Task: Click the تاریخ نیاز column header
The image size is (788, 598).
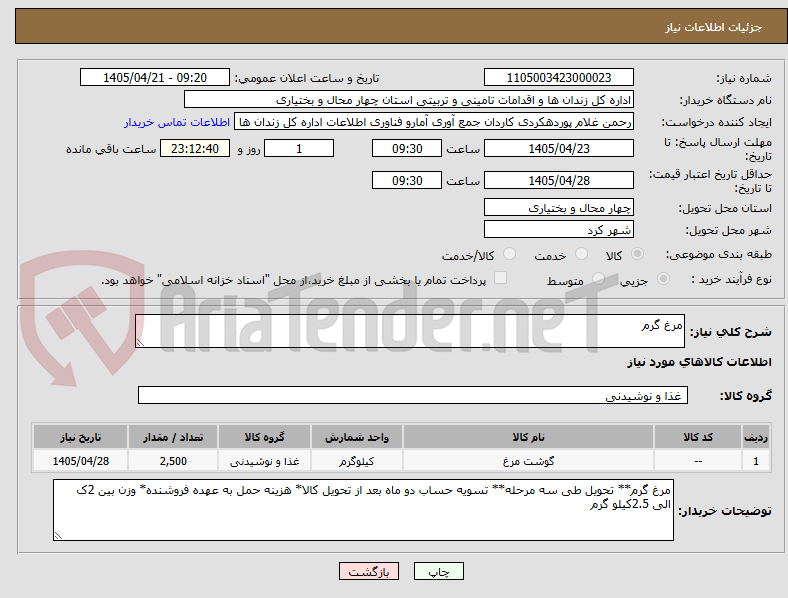Action: [80, 437]
